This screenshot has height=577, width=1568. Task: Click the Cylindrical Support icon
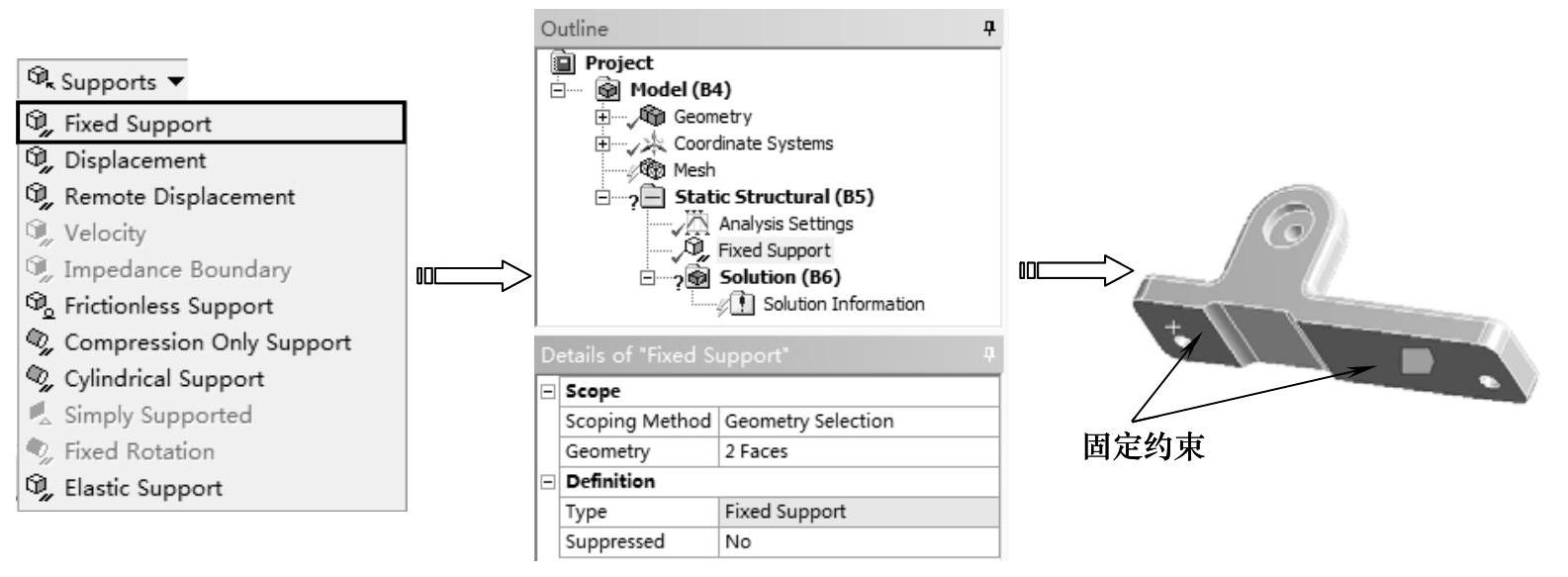[x=38, y=379]
